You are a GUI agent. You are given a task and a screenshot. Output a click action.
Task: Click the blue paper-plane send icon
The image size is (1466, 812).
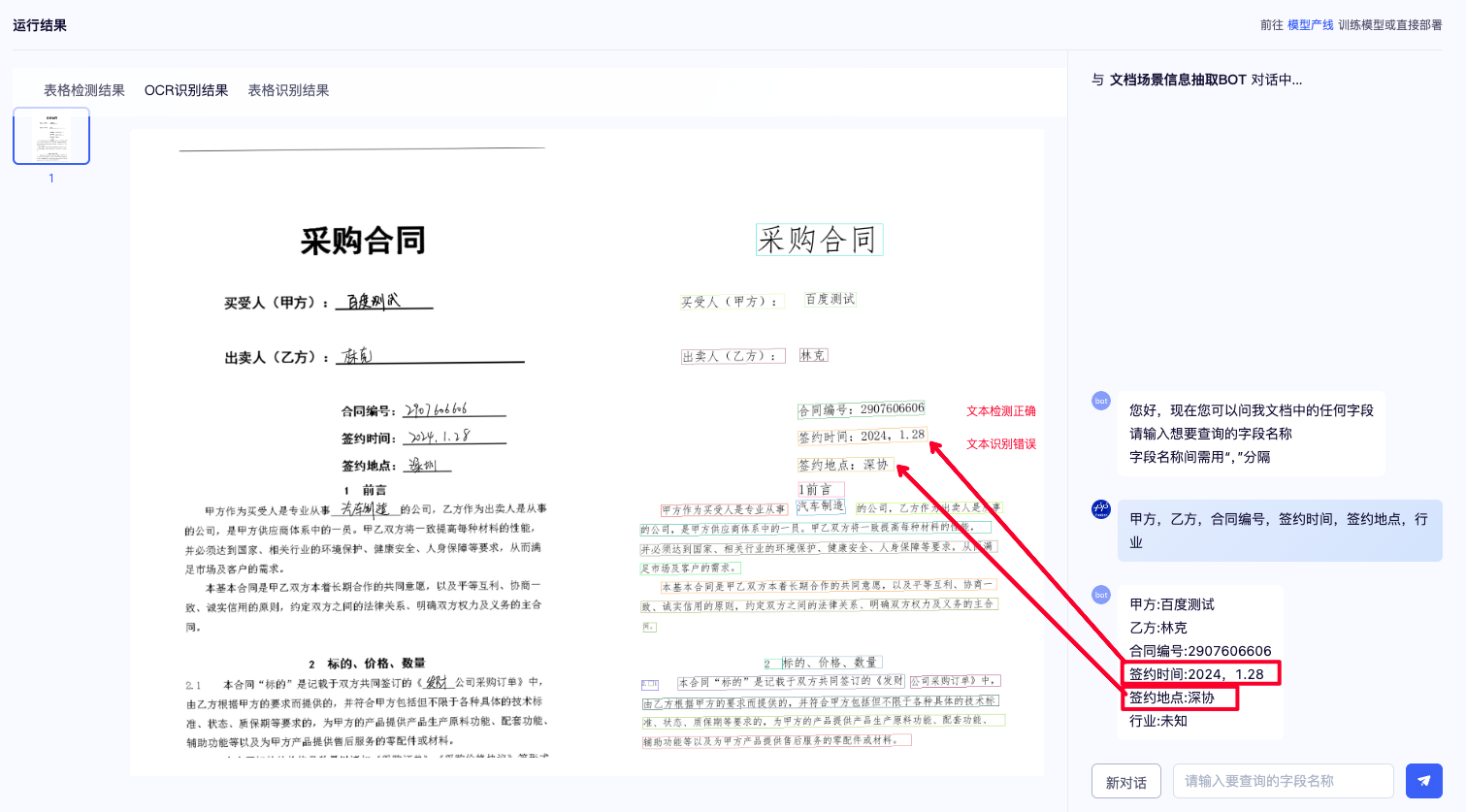coord(1423,780)
